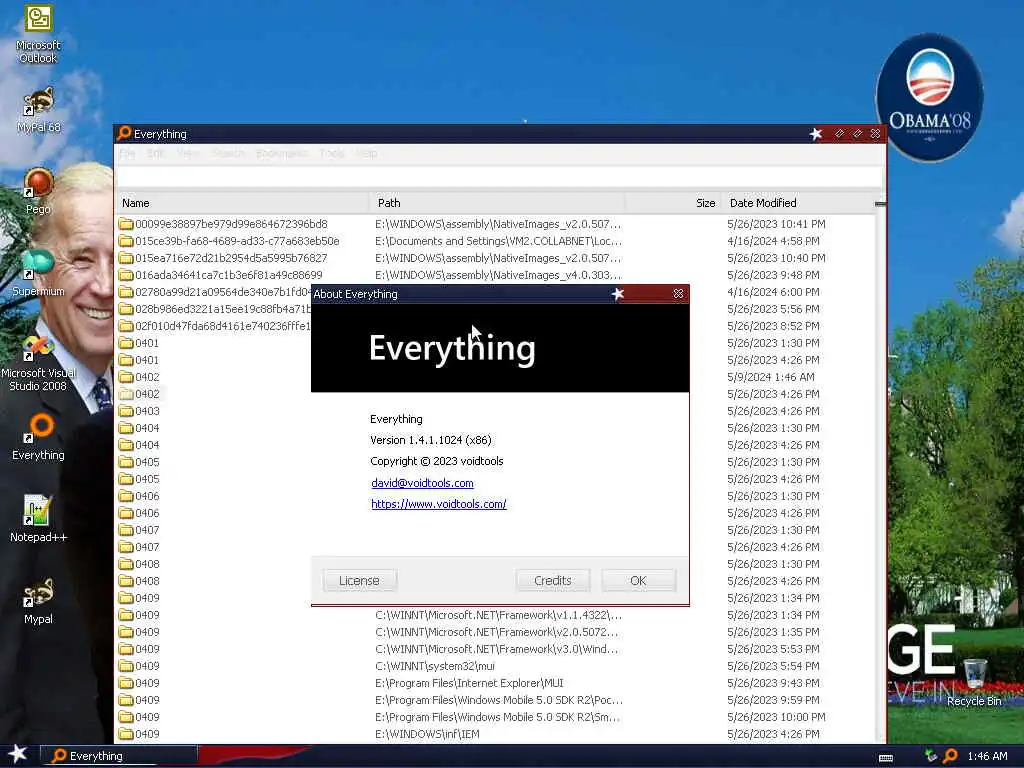Image resolution: width=1024 pixels, height=768 pixels.
Task: Select path C:\WINNT\system32\mui
Action: (435, 666)
